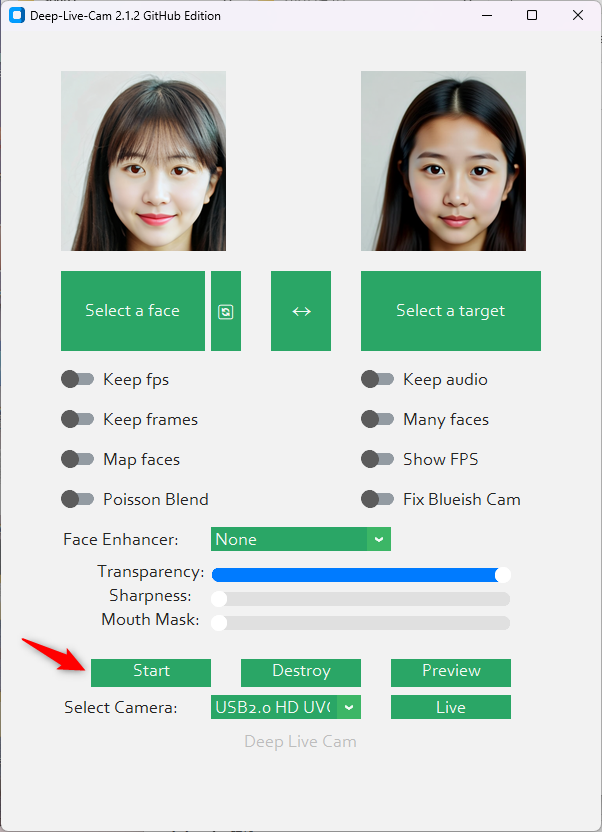Enable Fix Blueish Cam switch

pos(377,499)
